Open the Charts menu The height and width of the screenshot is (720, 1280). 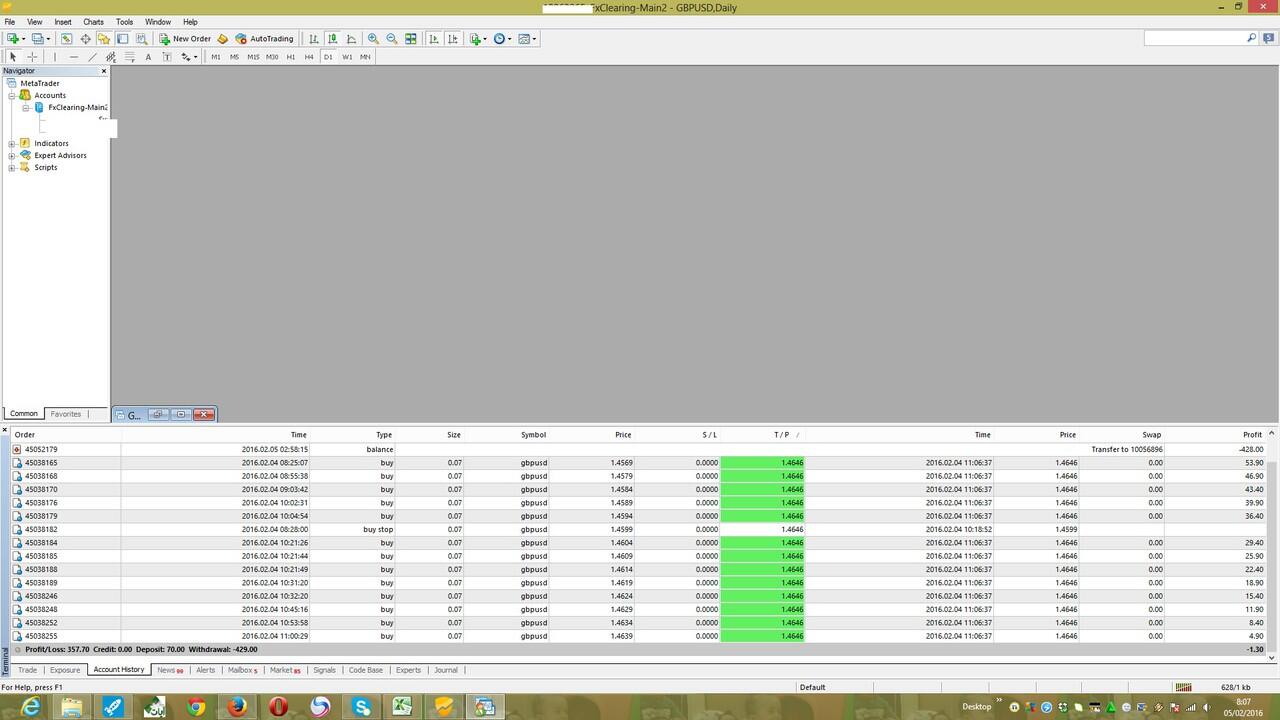point(93,21)
